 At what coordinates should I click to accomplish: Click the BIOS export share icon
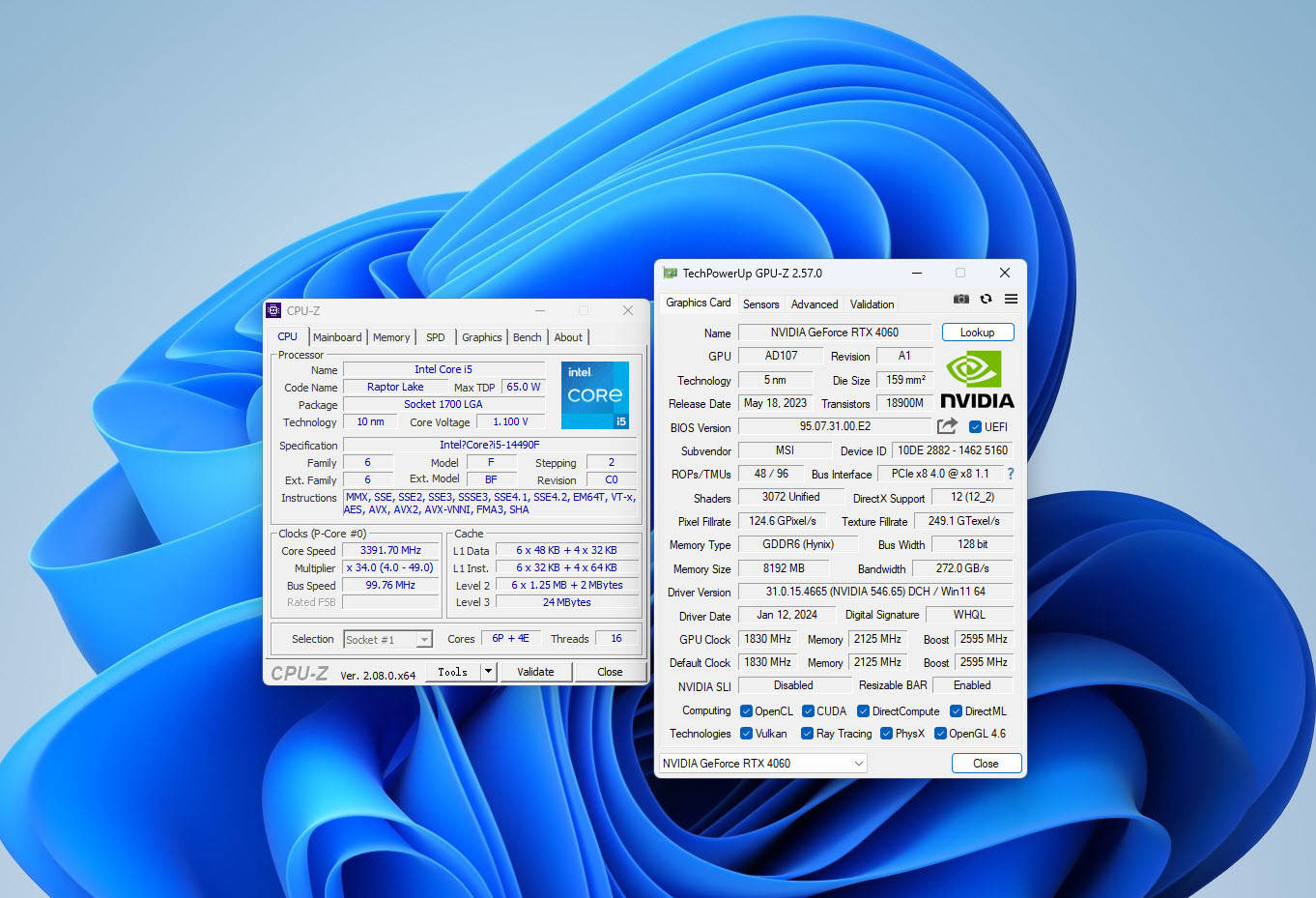[x=947, y=426]
